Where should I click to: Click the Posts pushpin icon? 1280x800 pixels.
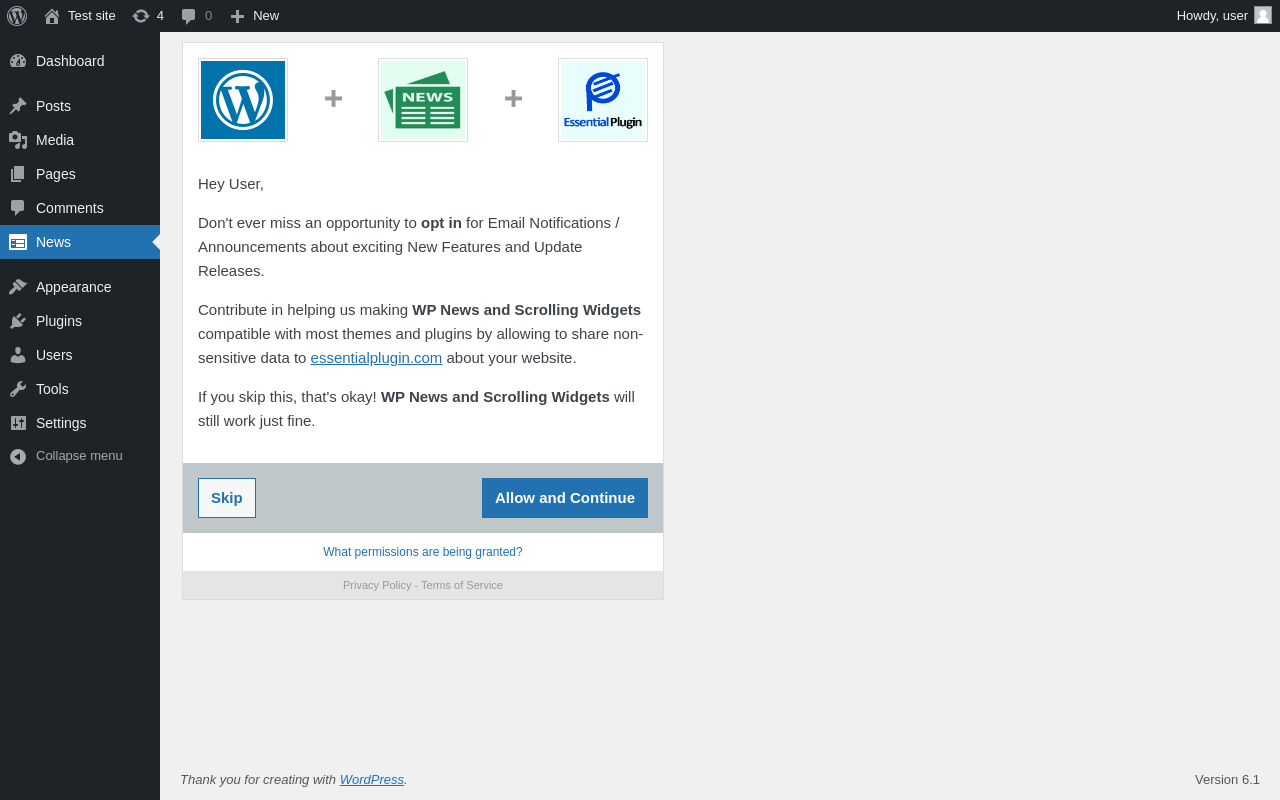pos(18,106)
